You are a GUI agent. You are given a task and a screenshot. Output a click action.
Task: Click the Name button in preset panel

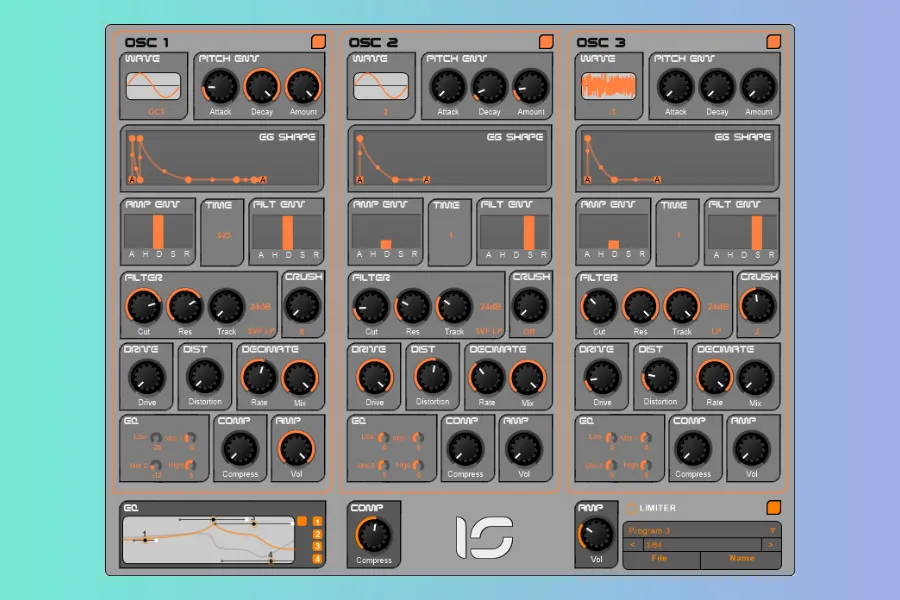tap(741, 559)
